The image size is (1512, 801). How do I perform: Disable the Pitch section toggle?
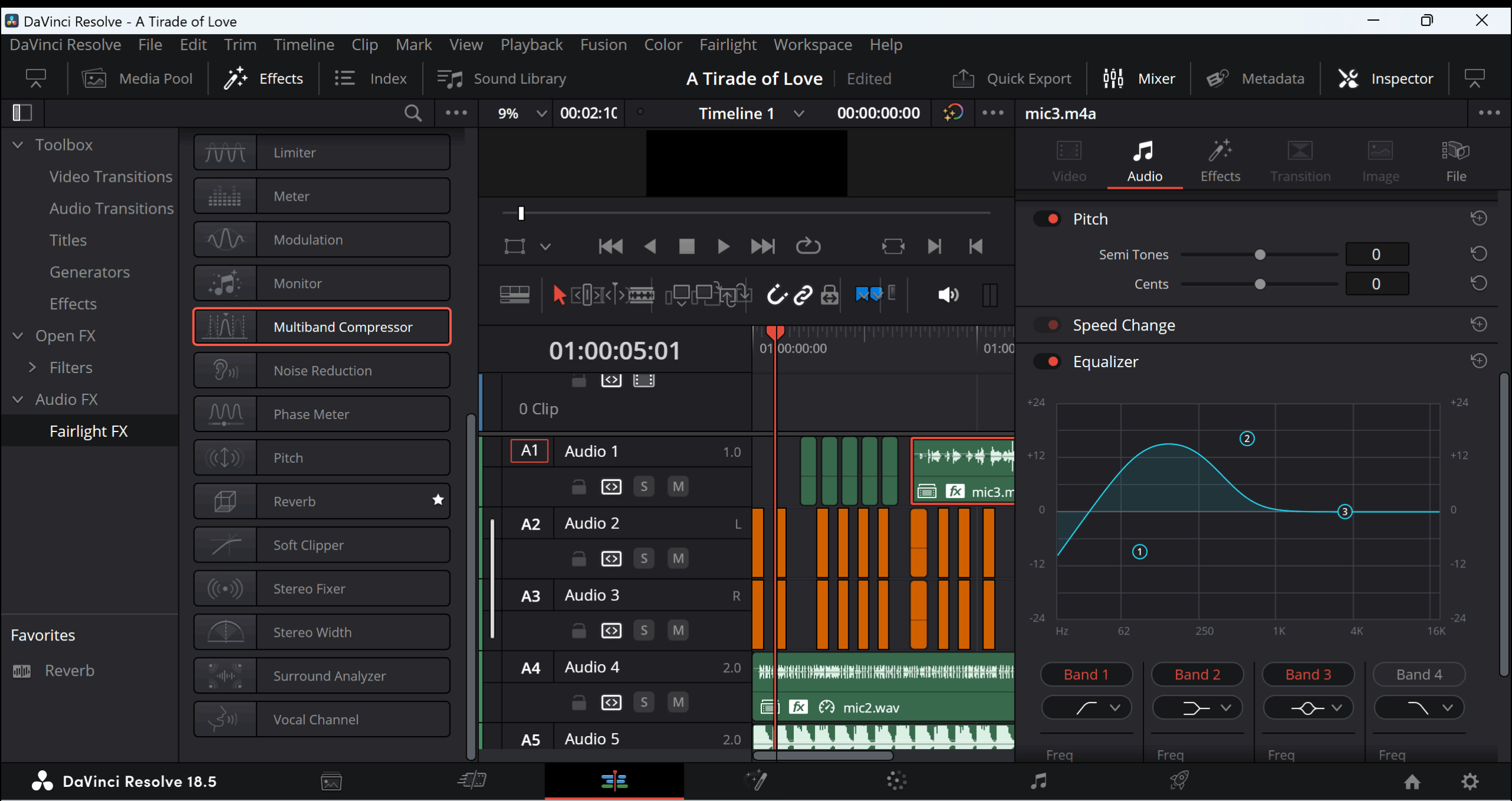1048,219
